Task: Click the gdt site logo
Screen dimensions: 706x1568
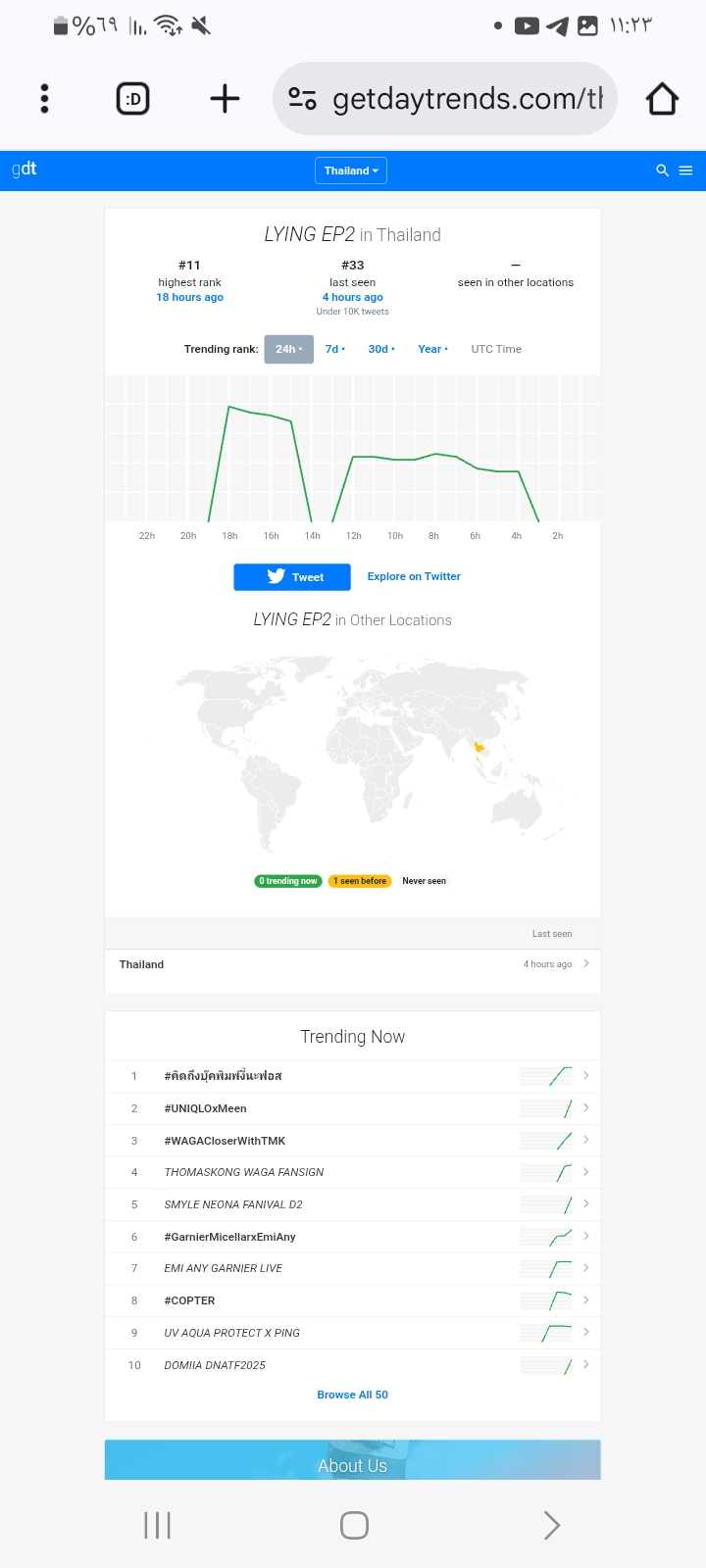Action: tap(25, 169)
